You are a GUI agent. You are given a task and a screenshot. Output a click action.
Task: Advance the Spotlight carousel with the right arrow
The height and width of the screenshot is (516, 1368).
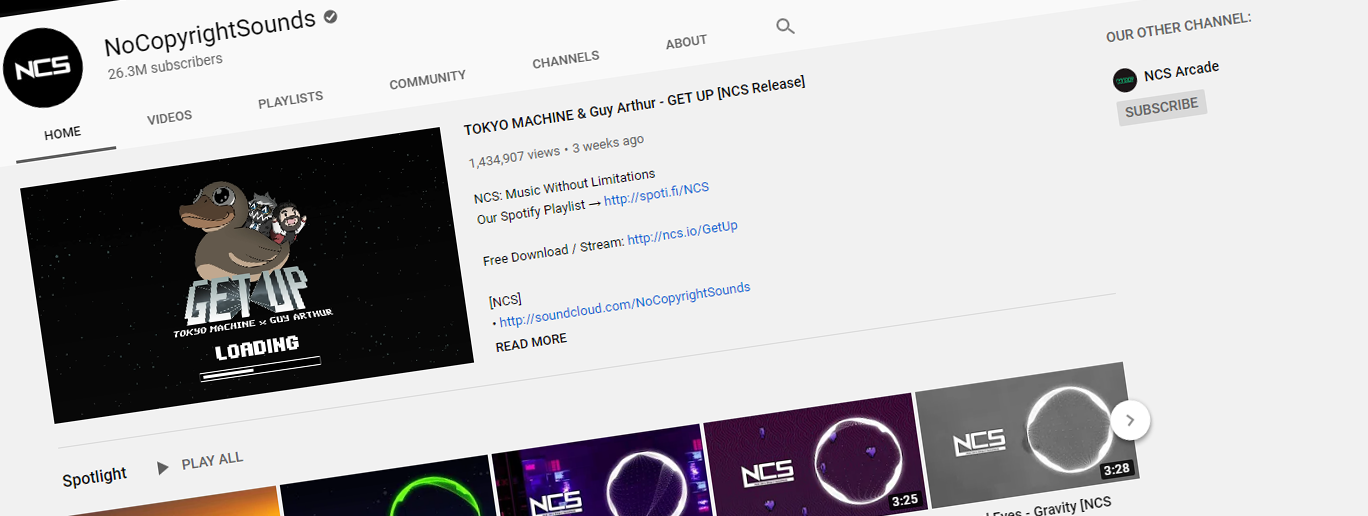click(x=1130, y=421)
